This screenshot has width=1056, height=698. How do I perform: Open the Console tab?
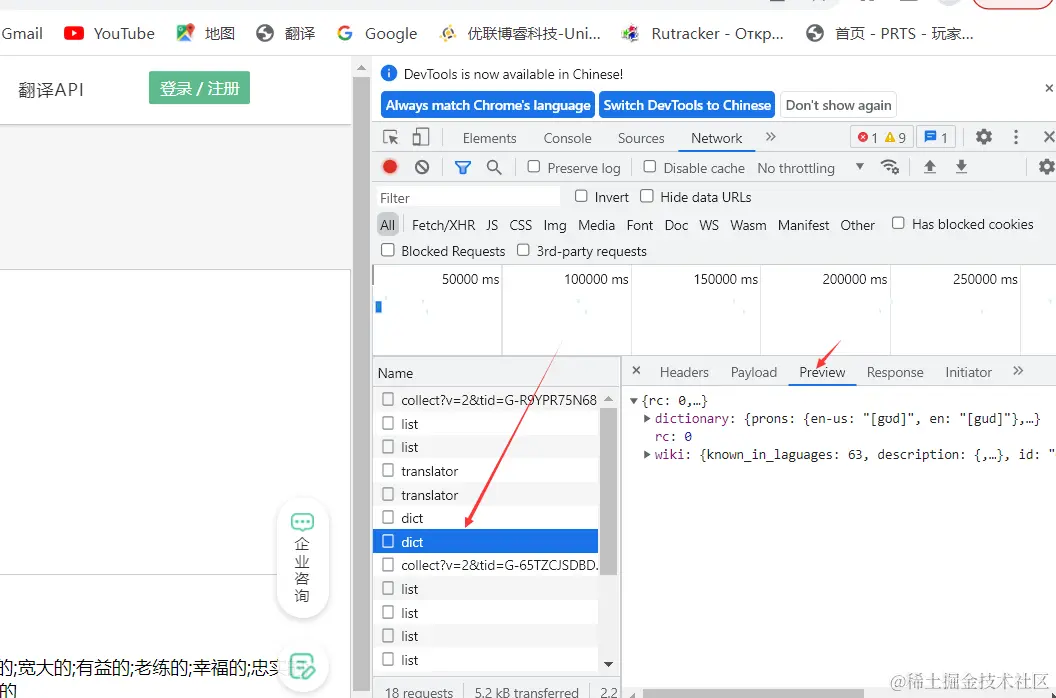click(x=568, y=138)
